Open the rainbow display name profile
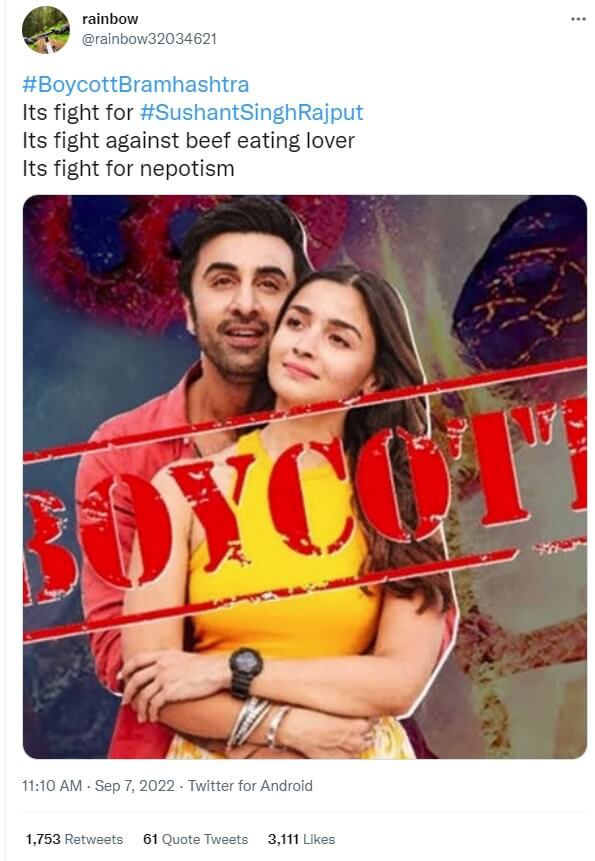The width and height of the screenshot is (595, 861). (x=110, y=19)
